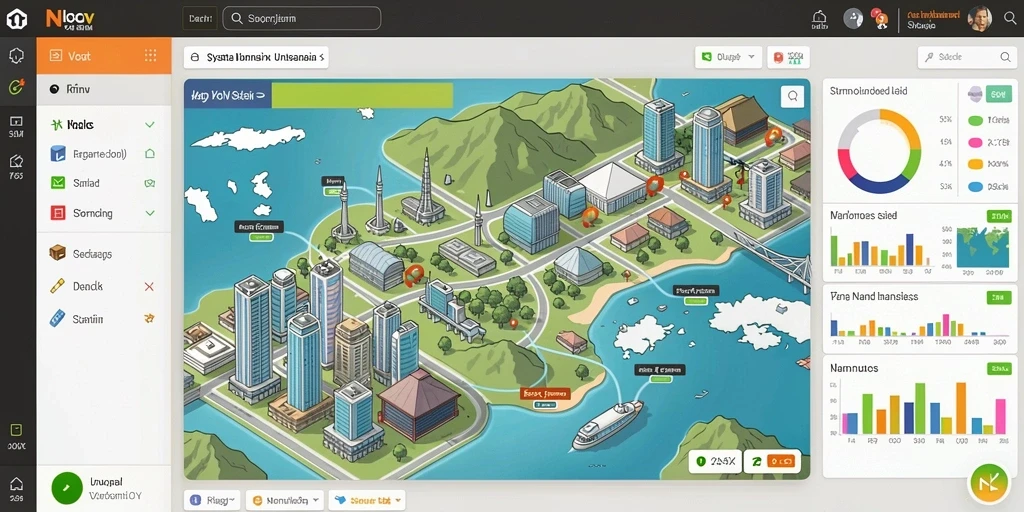
Task: Click the magnifier icon on the map
Action: (792, 96)
